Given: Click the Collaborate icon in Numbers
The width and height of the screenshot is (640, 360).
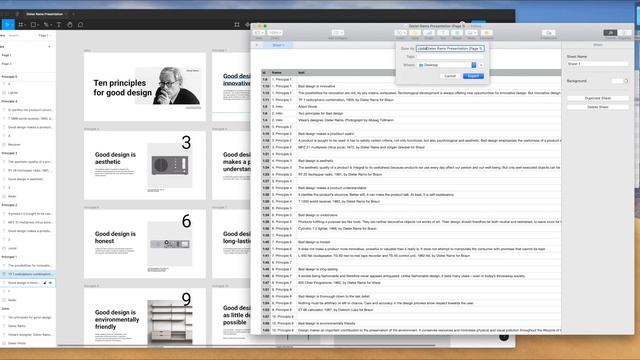Looking at the screenshot, I should pos(549,33).
